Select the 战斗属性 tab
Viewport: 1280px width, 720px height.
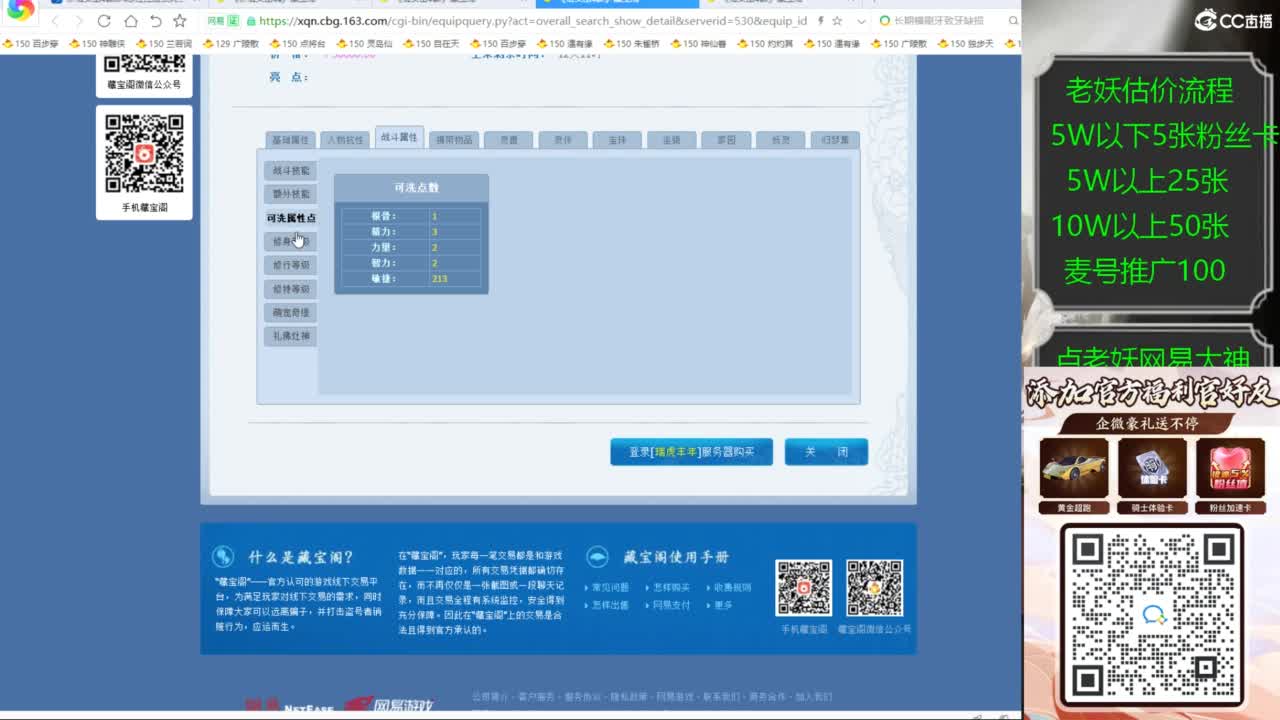399,138
